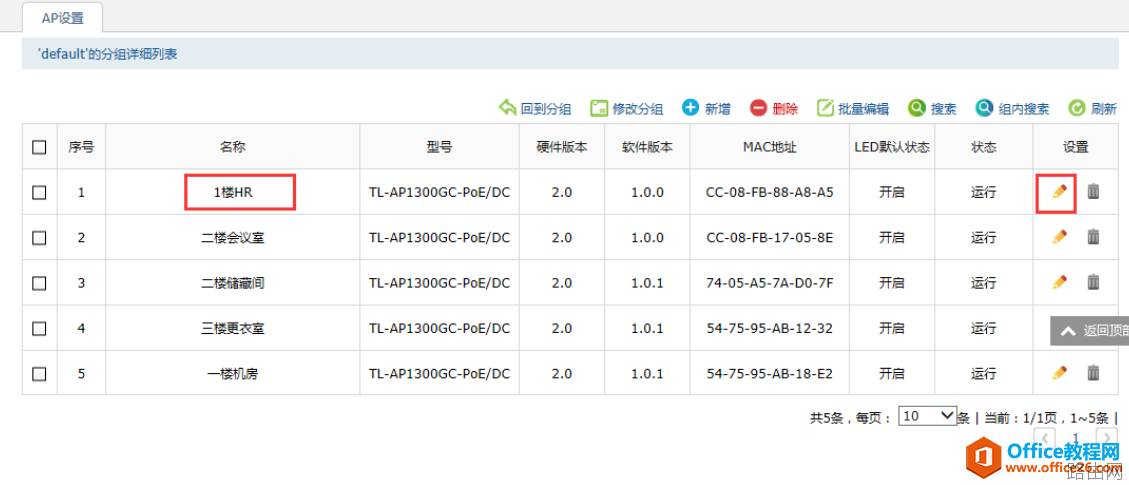Select the name cell 二楼储藏间
Image resolution: width=1129 pixels, height=485 pixels.
tap(233, 283)
